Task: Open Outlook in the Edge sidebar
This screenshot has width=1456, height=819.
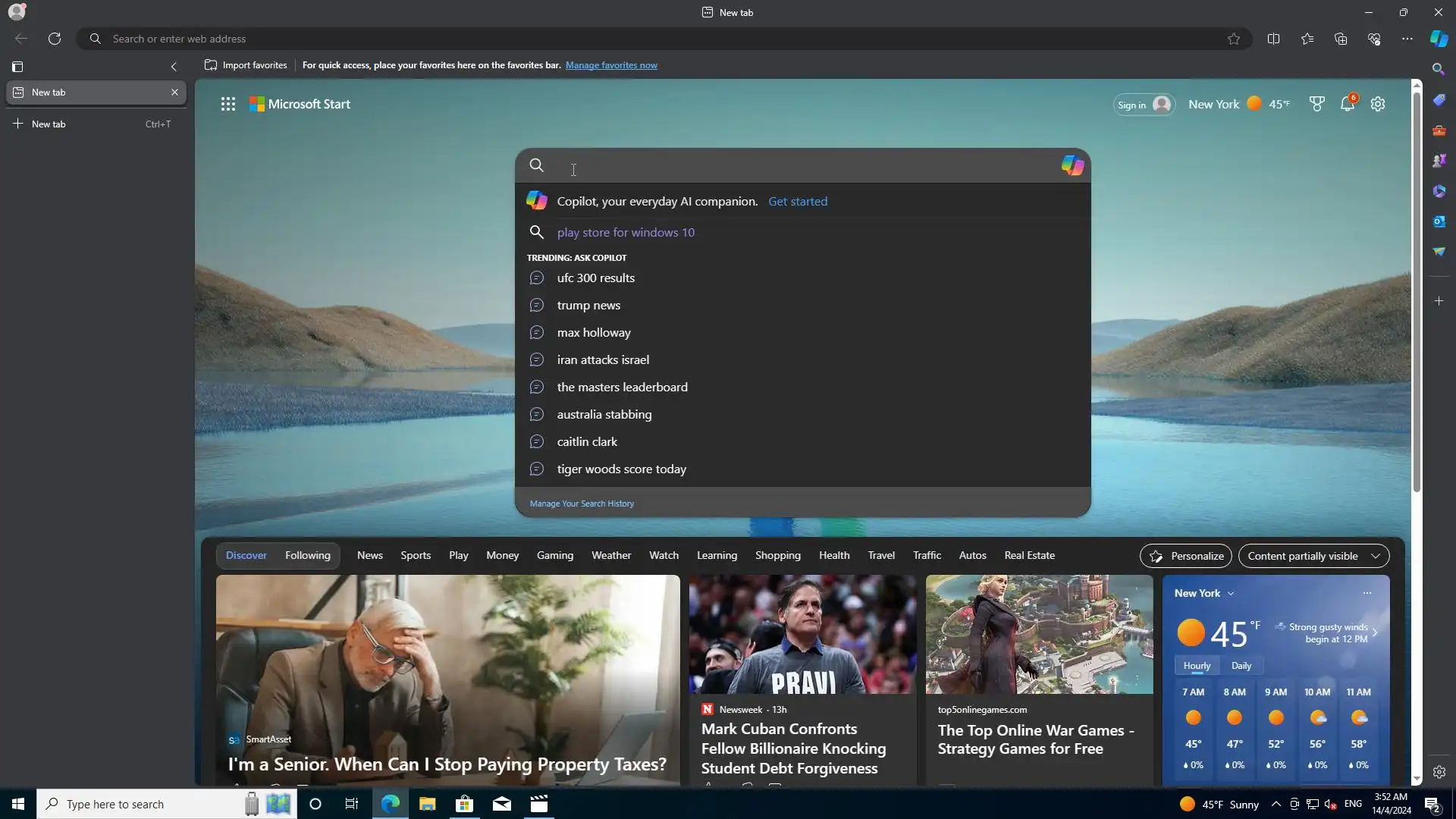Action: [x=1439, y=221]
